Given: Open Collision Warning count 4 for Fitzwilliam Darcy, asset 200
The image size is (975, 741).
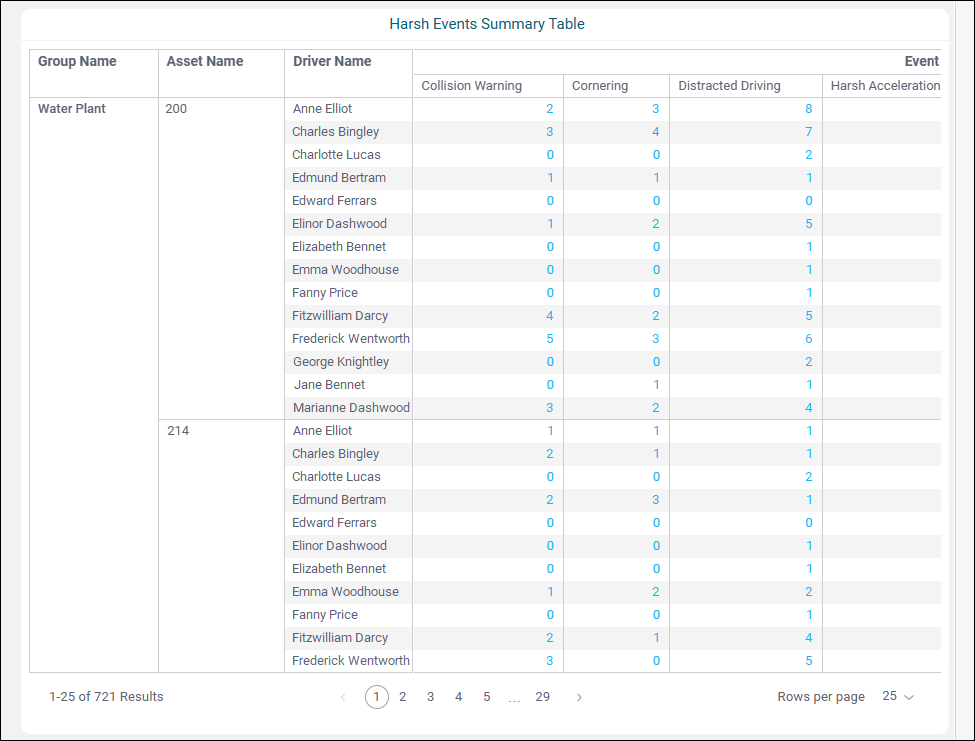Looking at the screenshot, I should tap(550, 316).
